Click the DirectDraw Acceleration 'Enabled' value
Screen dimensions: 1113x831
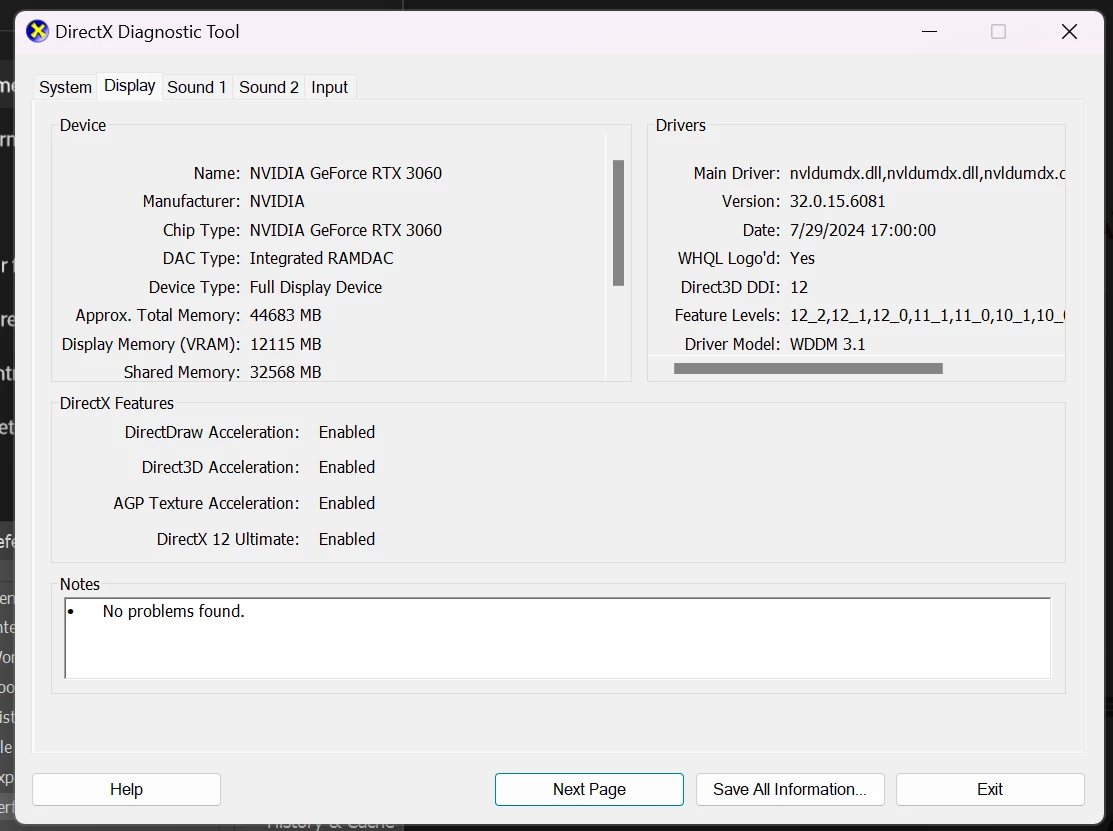tap(346, 432)
